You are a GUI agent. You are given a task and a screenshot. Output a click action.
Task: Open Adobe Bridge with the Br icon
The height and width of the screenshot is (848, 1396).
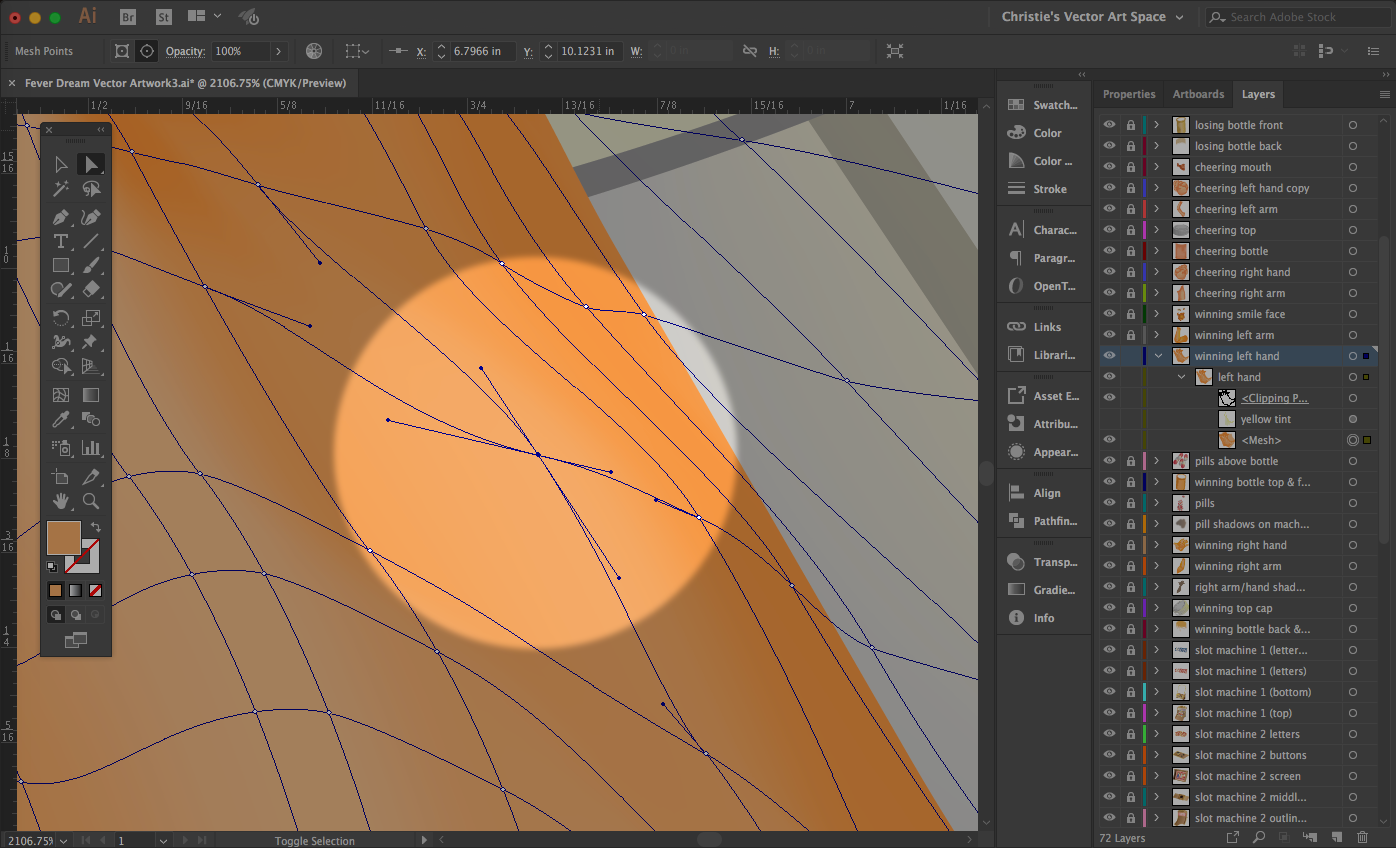pos(128,17)
